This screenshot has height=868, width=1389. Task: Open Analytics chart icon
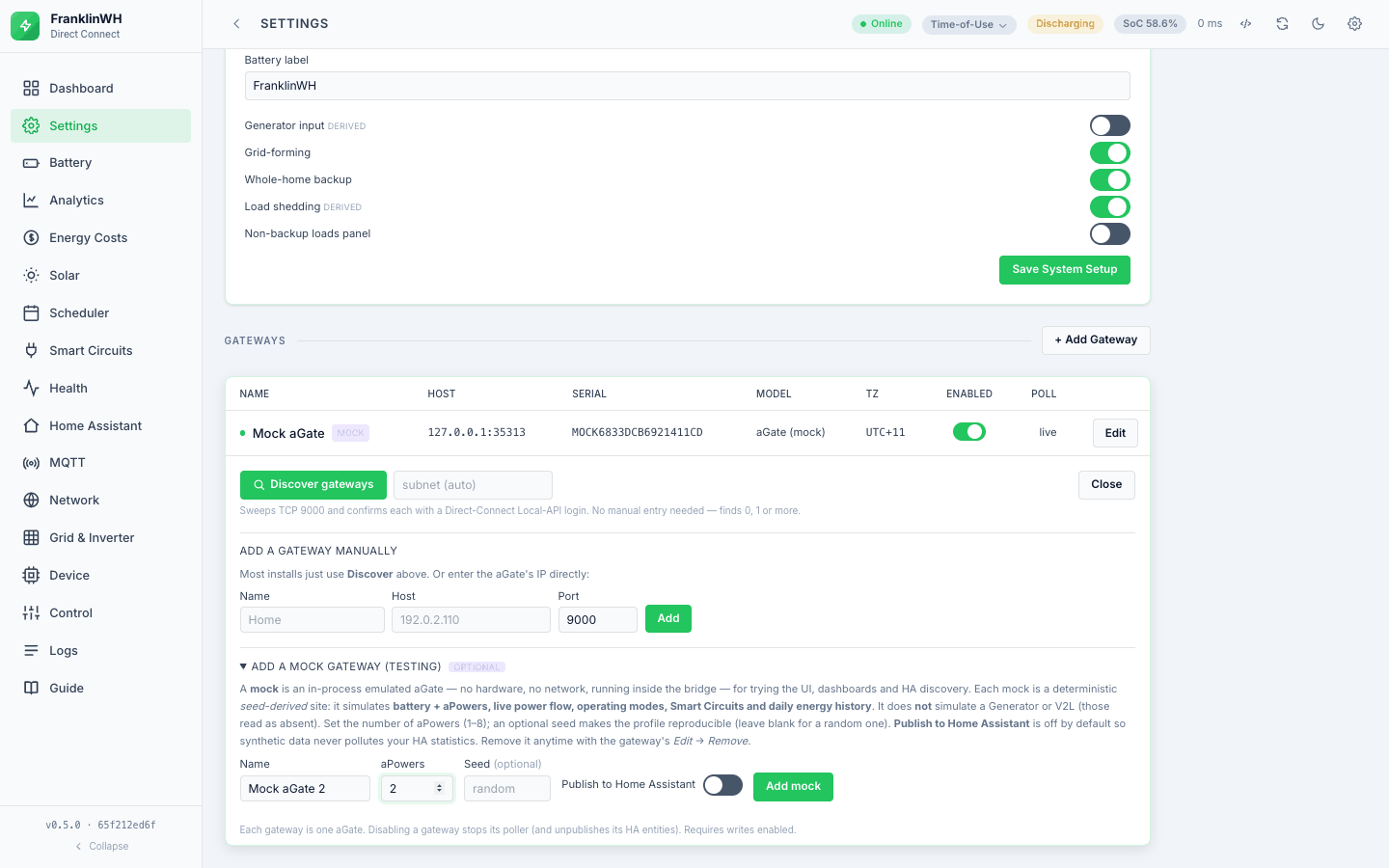(31, 201)
